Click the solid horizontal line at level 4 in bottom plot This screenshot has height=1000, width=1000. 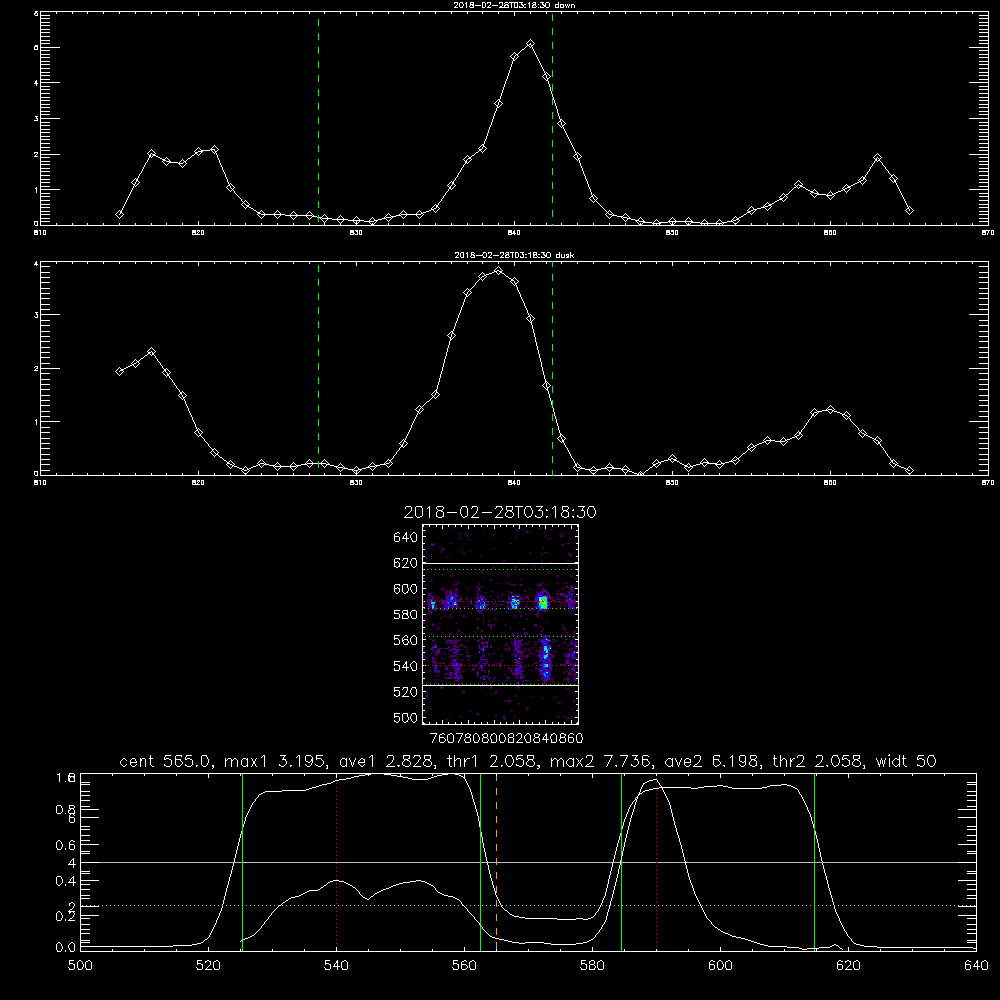point(528,862)
